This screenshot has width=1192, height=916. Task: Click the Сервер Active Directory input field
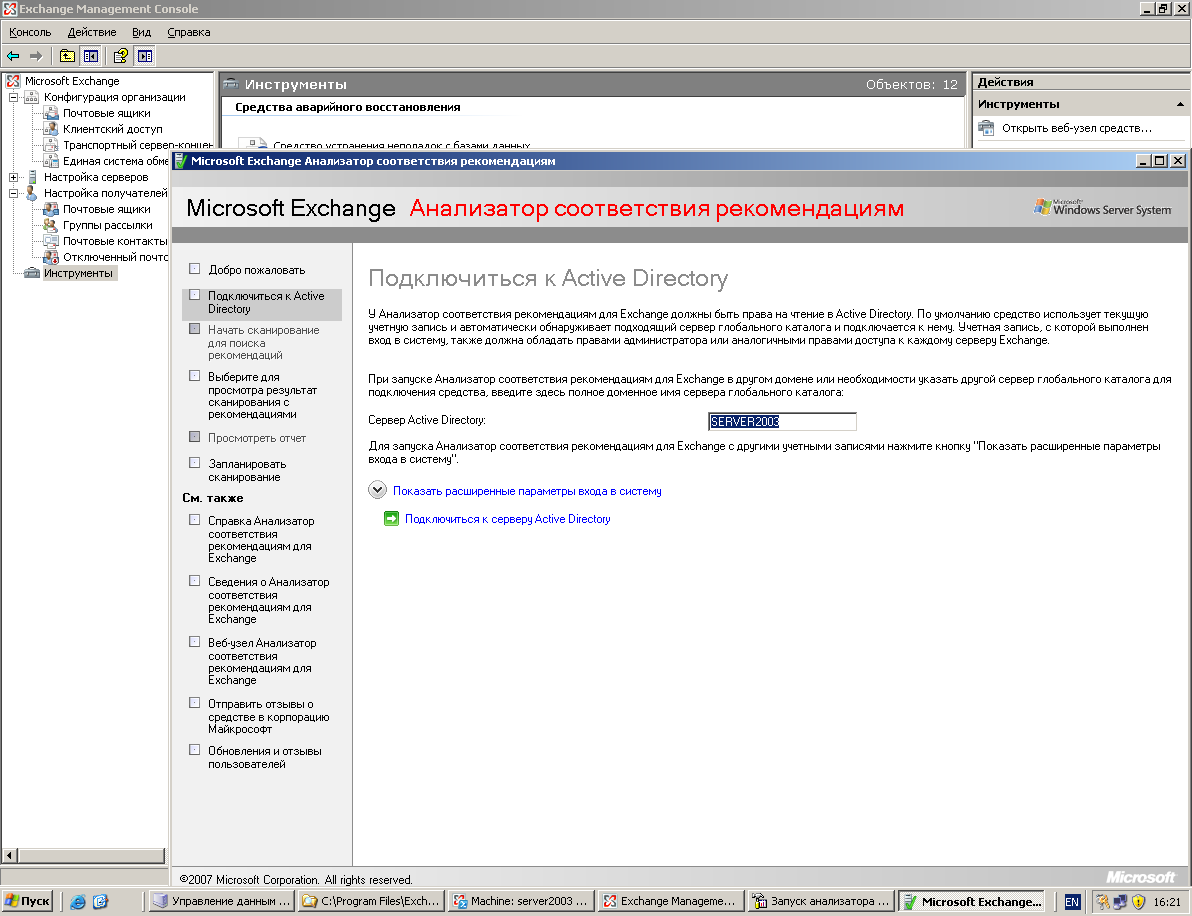coord(782,421)
